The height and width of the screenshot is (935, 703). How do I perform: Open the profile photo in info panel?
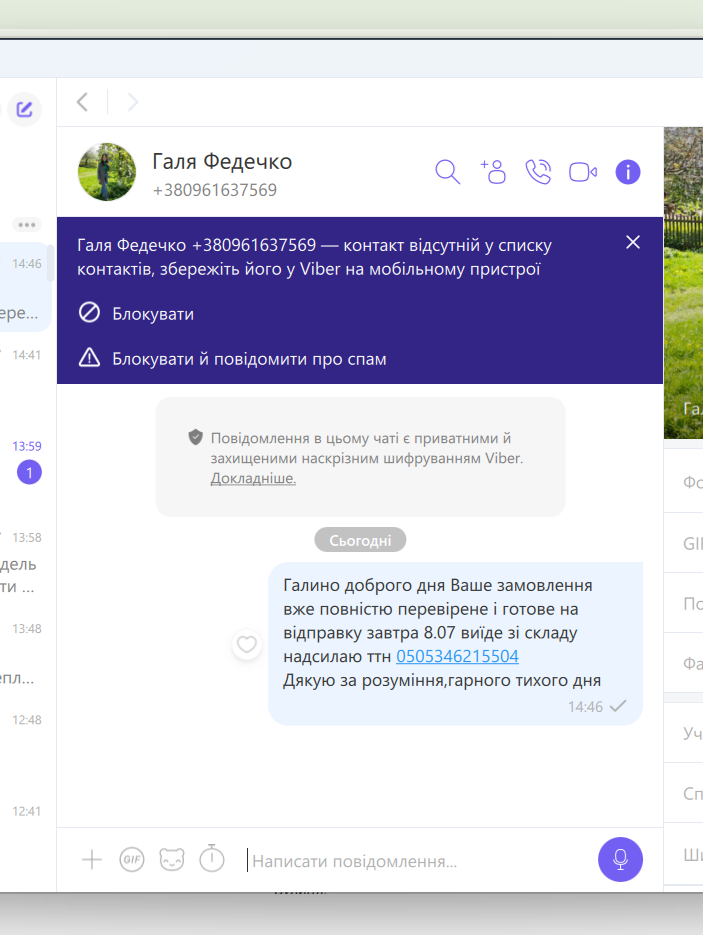[683, 283]
